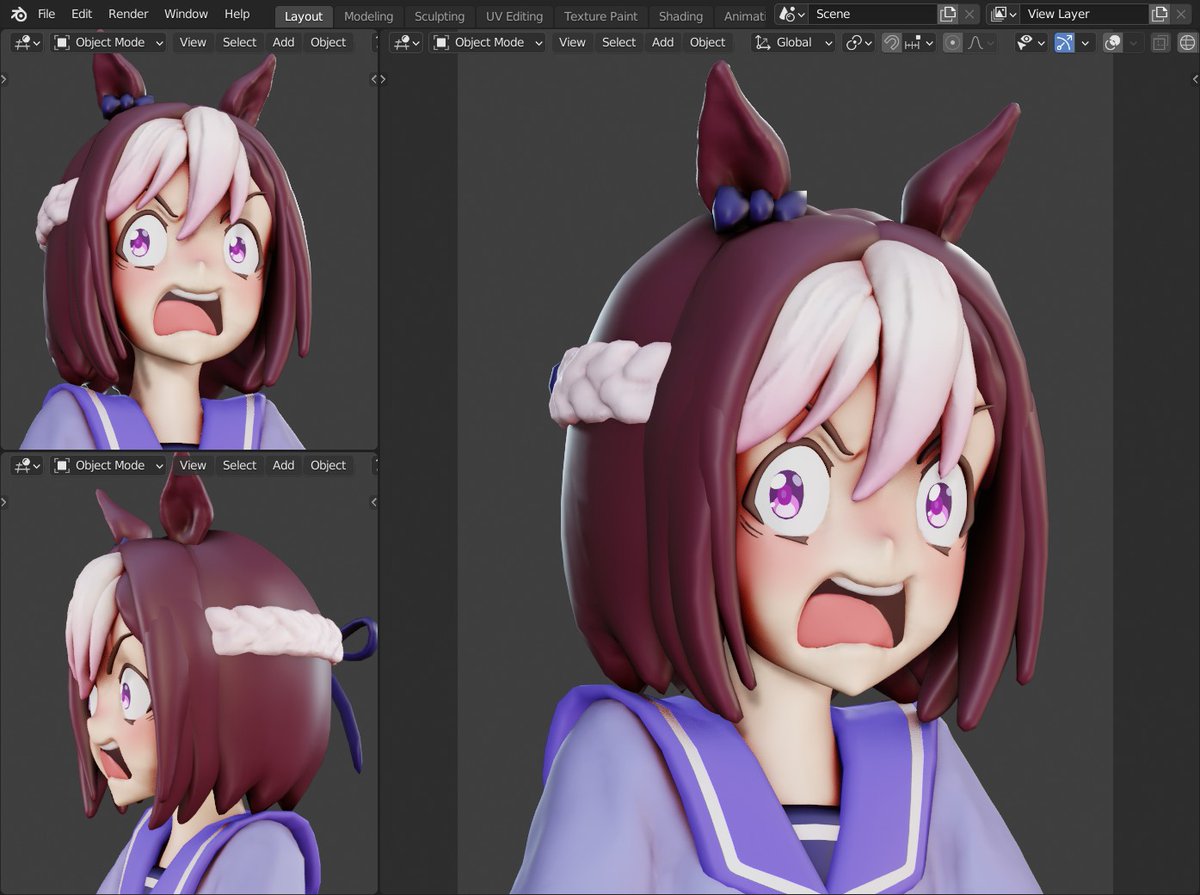Screen dimensions: 1200x895
Task: Expand the sidebar arrow in top-left viewport
Action: tap(374, 79)
